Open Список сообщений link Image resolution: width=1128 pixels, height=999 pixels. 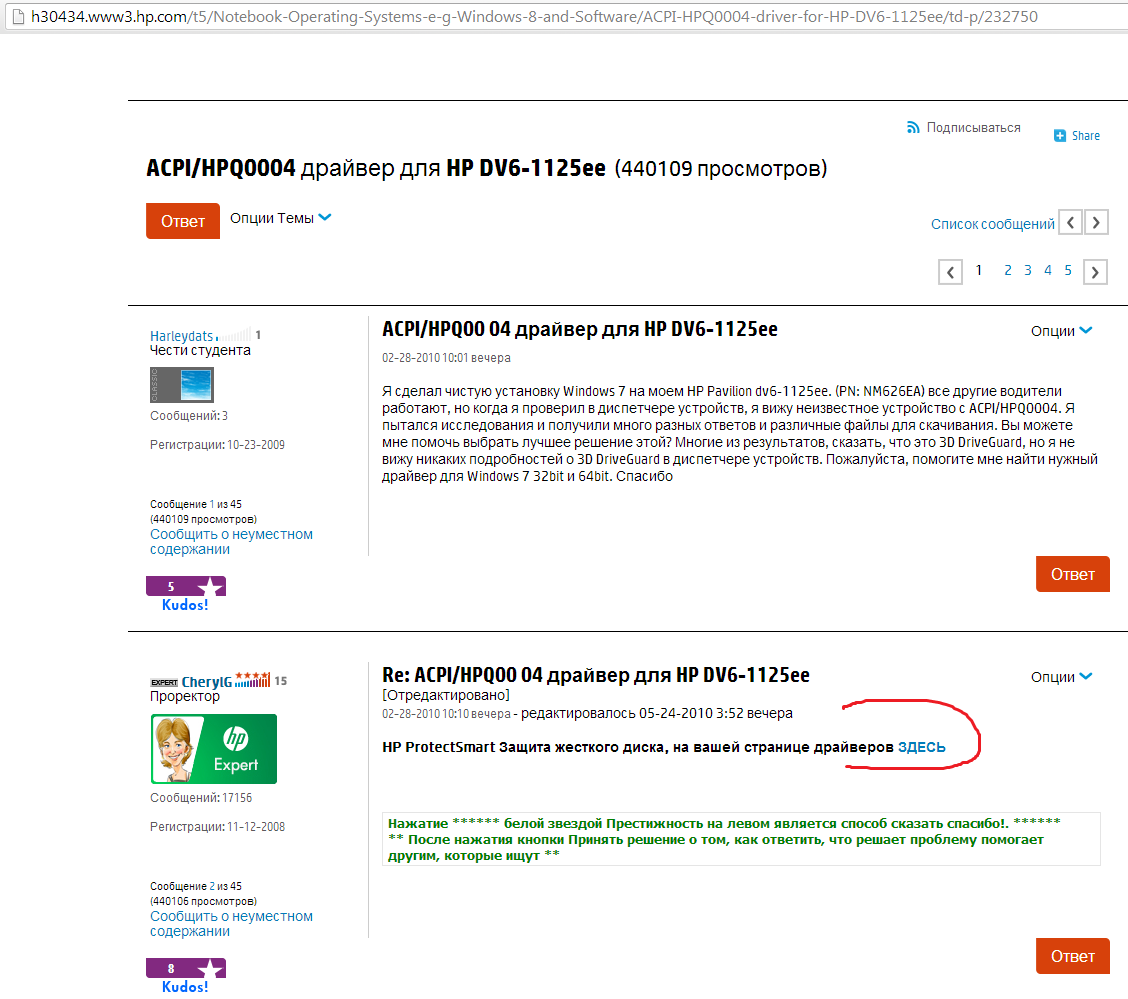pyautogui.click(x=993, y=224)
